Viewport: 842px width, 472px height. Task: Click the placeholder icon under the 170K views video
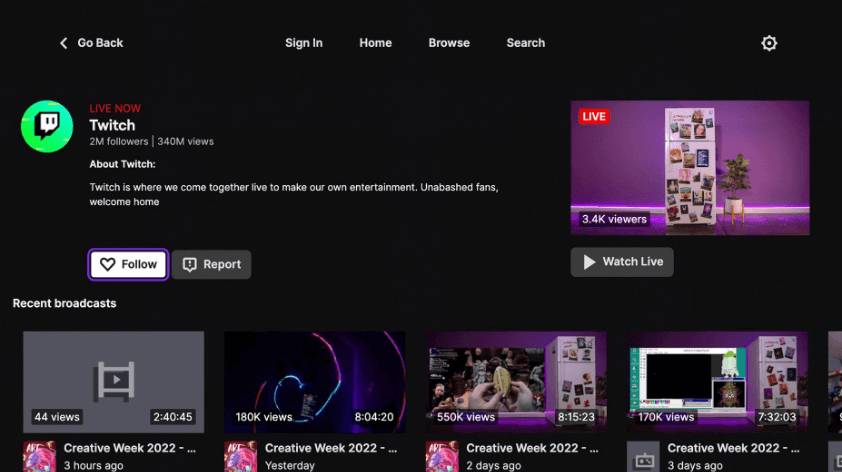(643, 456)
